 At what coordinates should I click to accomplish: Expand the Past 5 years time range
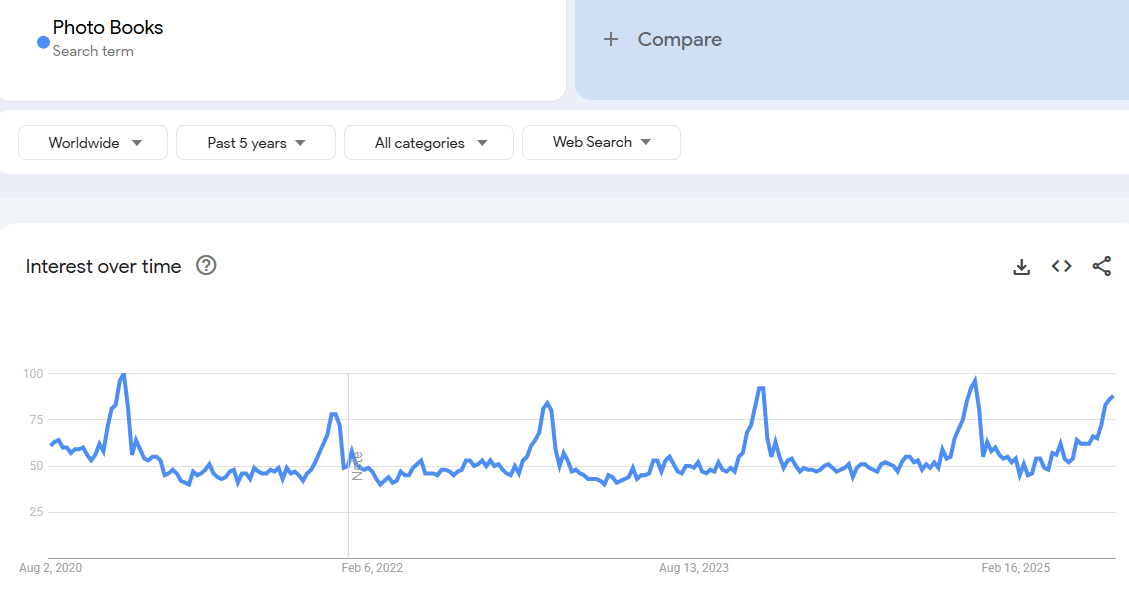(255, 143)
